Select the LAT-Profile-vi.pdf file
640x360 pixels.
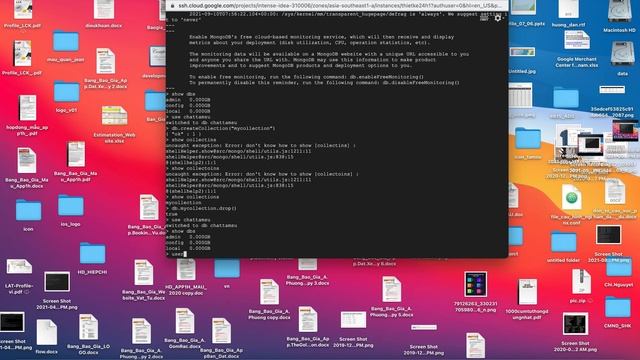click(19, 267)
